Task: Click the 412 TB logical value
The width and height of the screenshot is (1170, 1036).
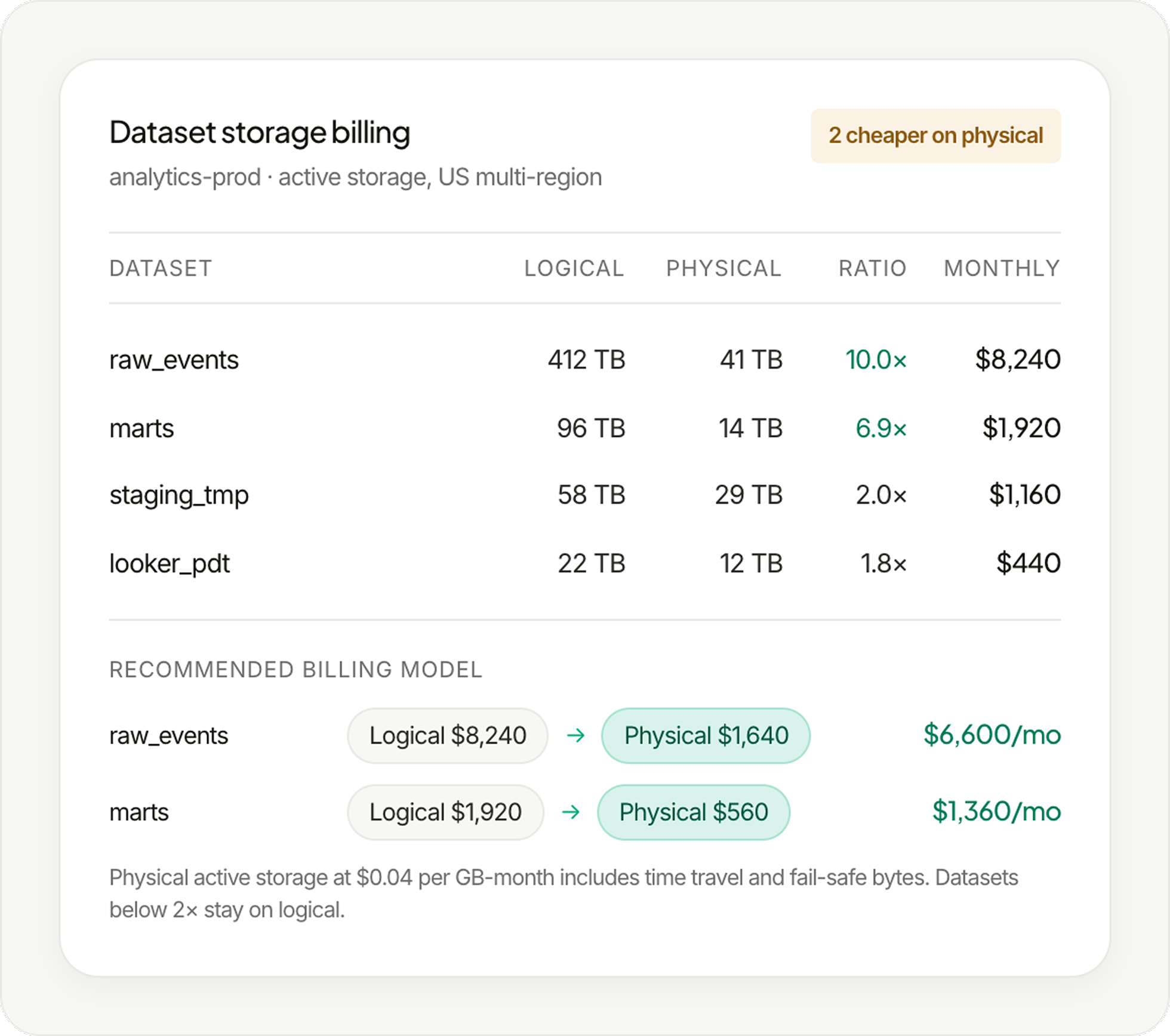Action: [x=587, y=360]
